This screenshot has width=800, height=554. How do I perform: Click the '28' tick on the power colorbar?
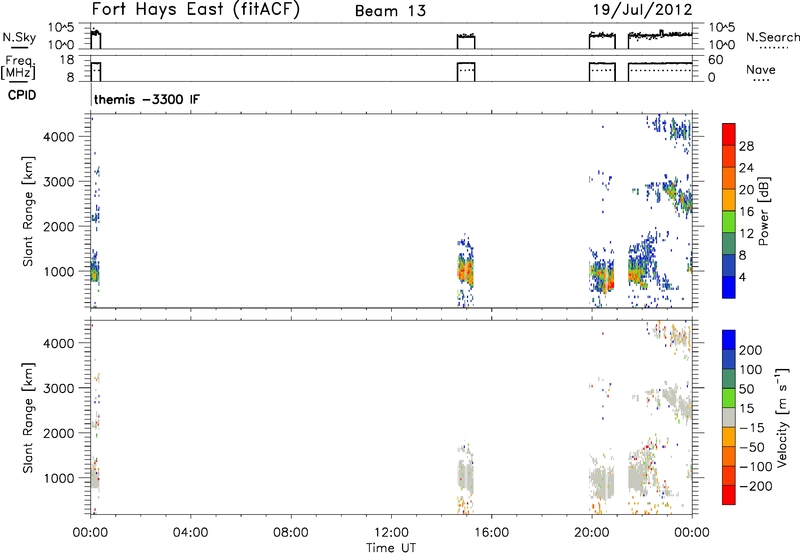click(x=746, y=146)
